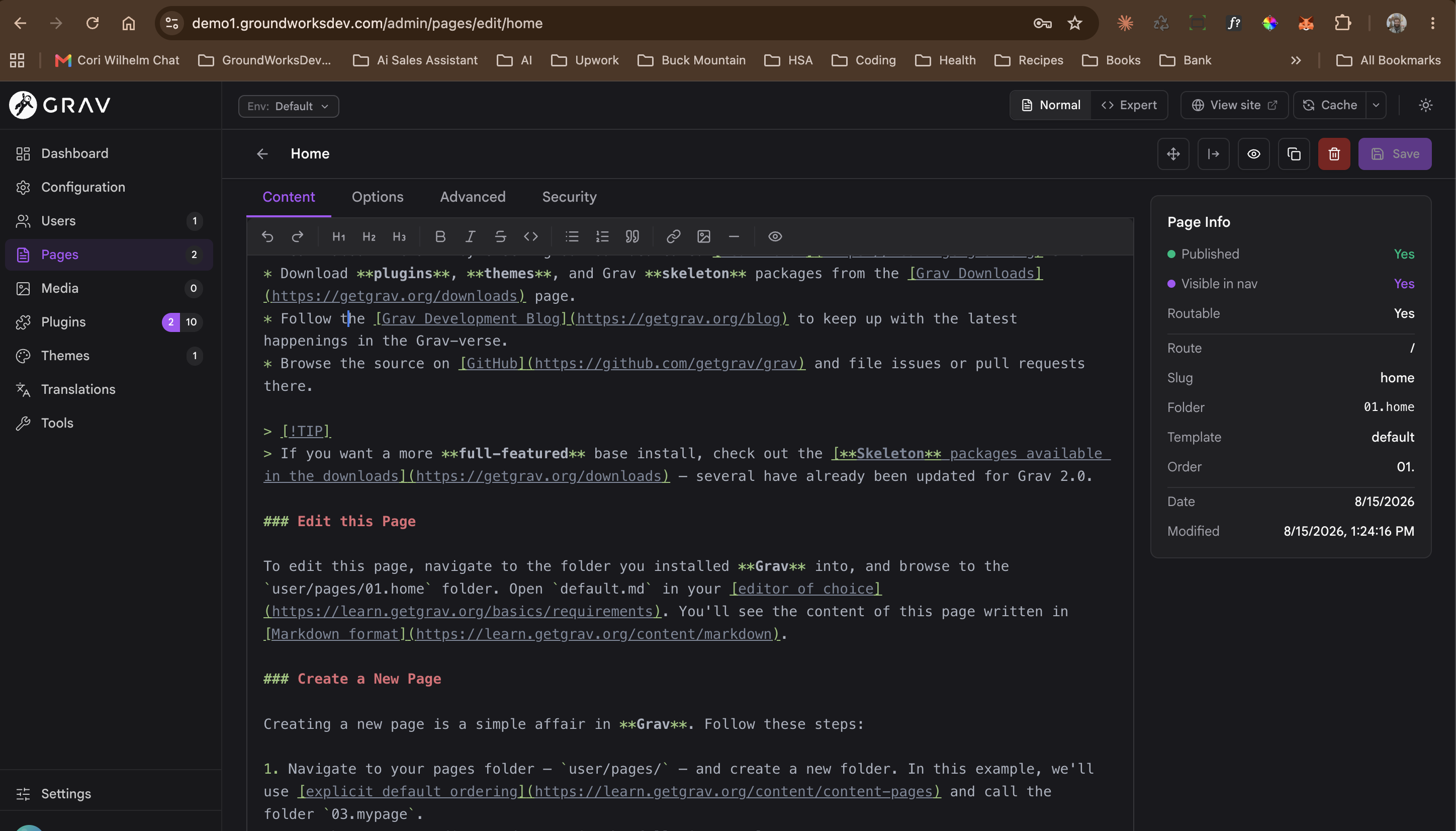1456x831 pixels.
Task: Open the browser Extensions puzzle icon
Action: pyautogui.click(x=1342, y=24)
